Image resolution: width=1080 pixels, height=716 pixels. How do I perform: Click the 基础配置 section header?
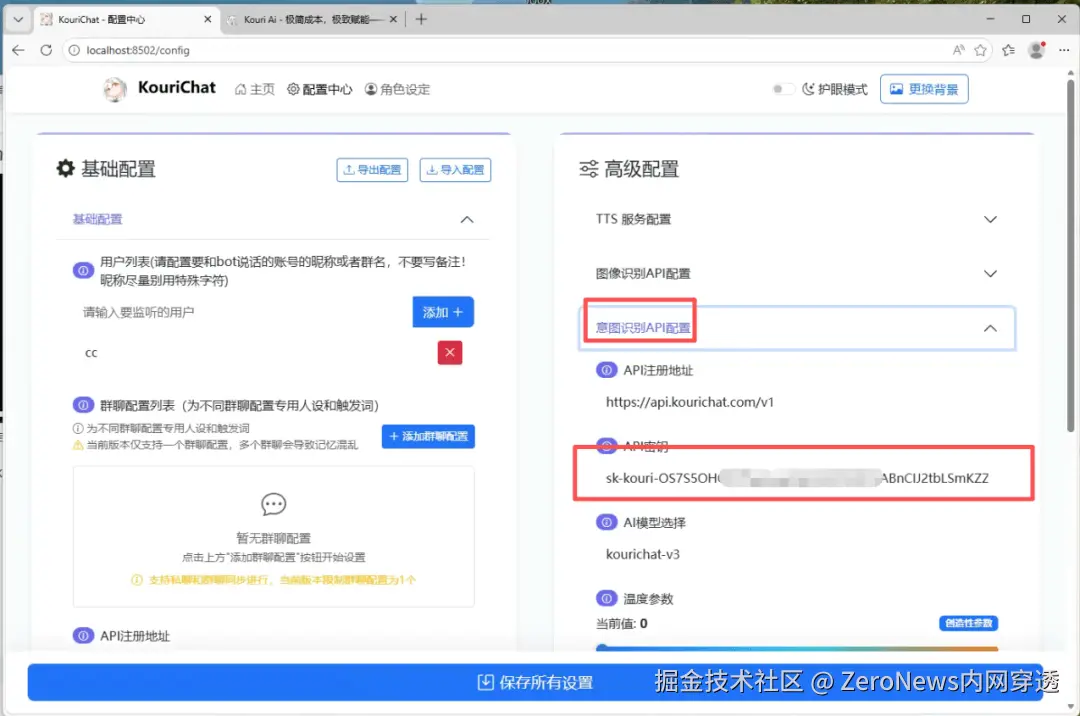click(x=273, y=220)
